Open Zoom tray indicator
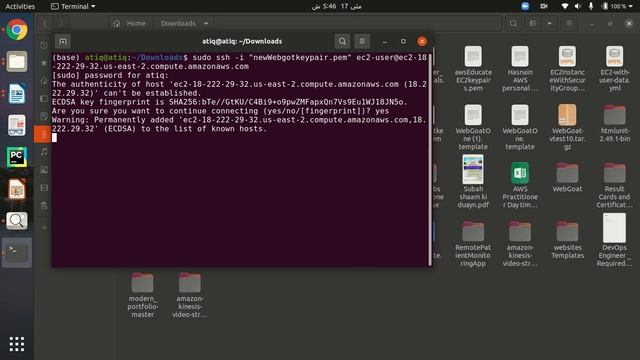Image resolution: width=640 pixels, height=360 pixels. point(525,6)
